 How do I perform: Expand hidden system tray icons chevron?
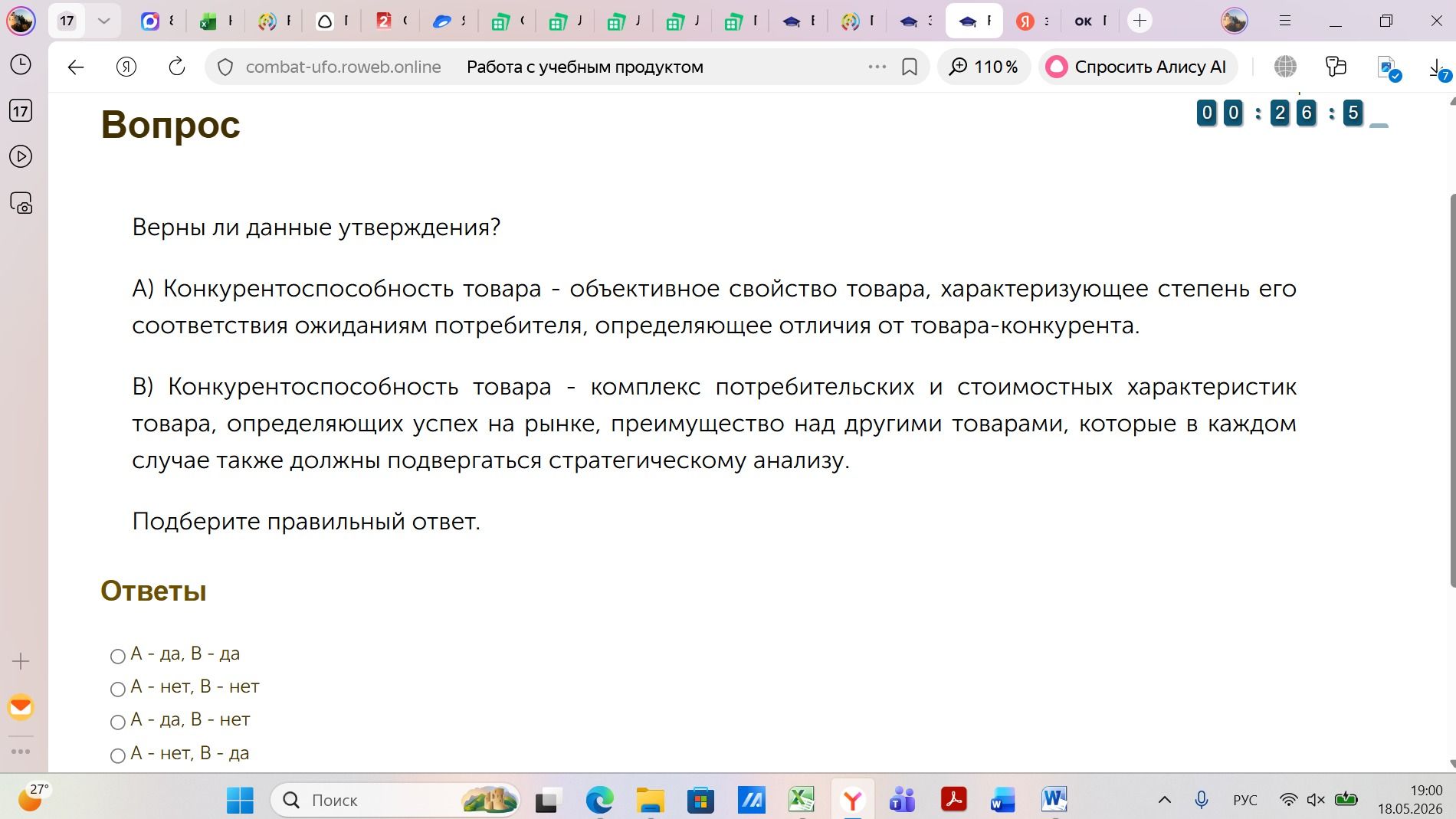1164,801
